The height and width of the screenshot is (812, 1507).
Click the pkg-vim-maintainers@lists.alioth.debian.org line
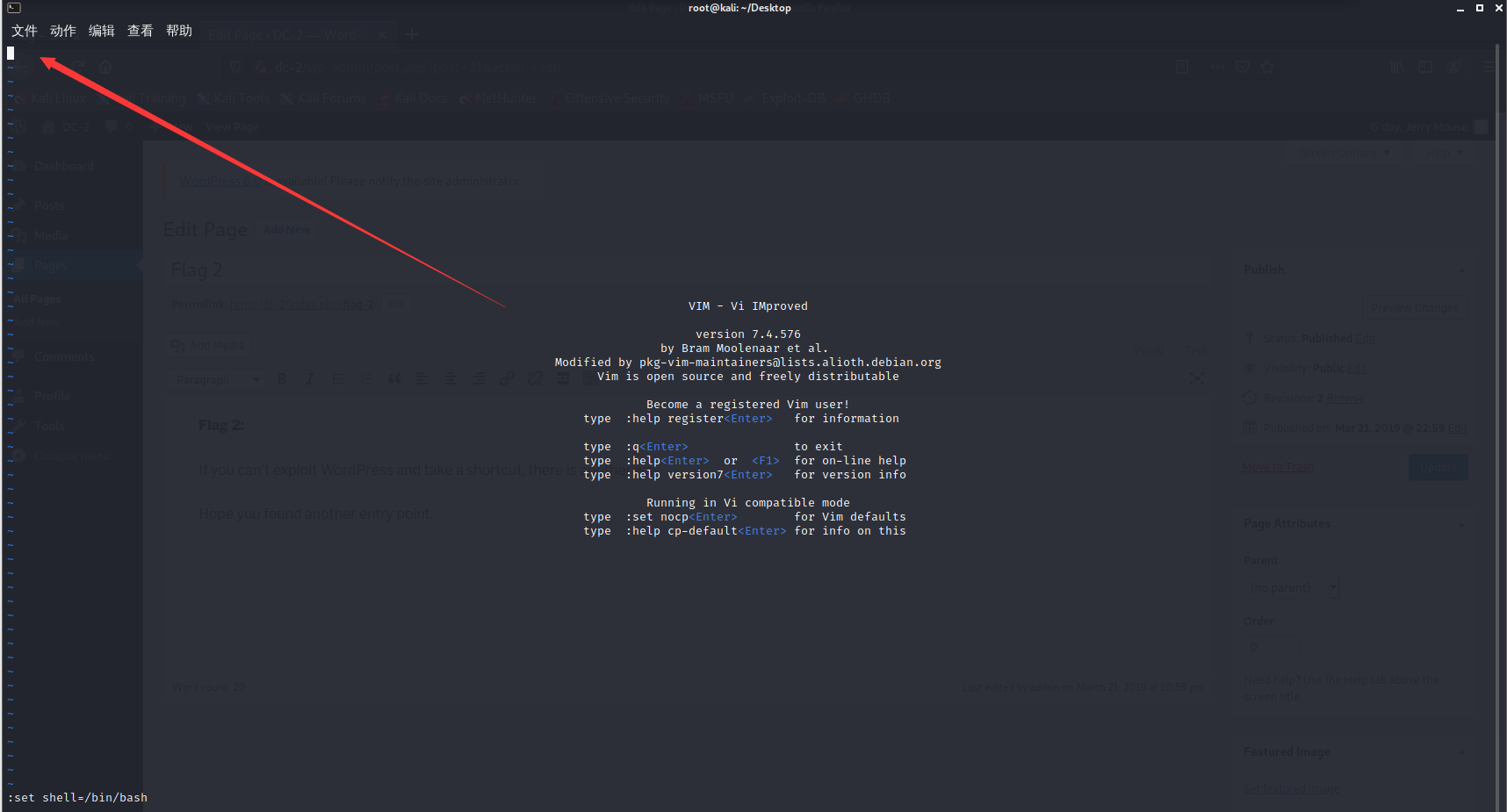point(748,363)
